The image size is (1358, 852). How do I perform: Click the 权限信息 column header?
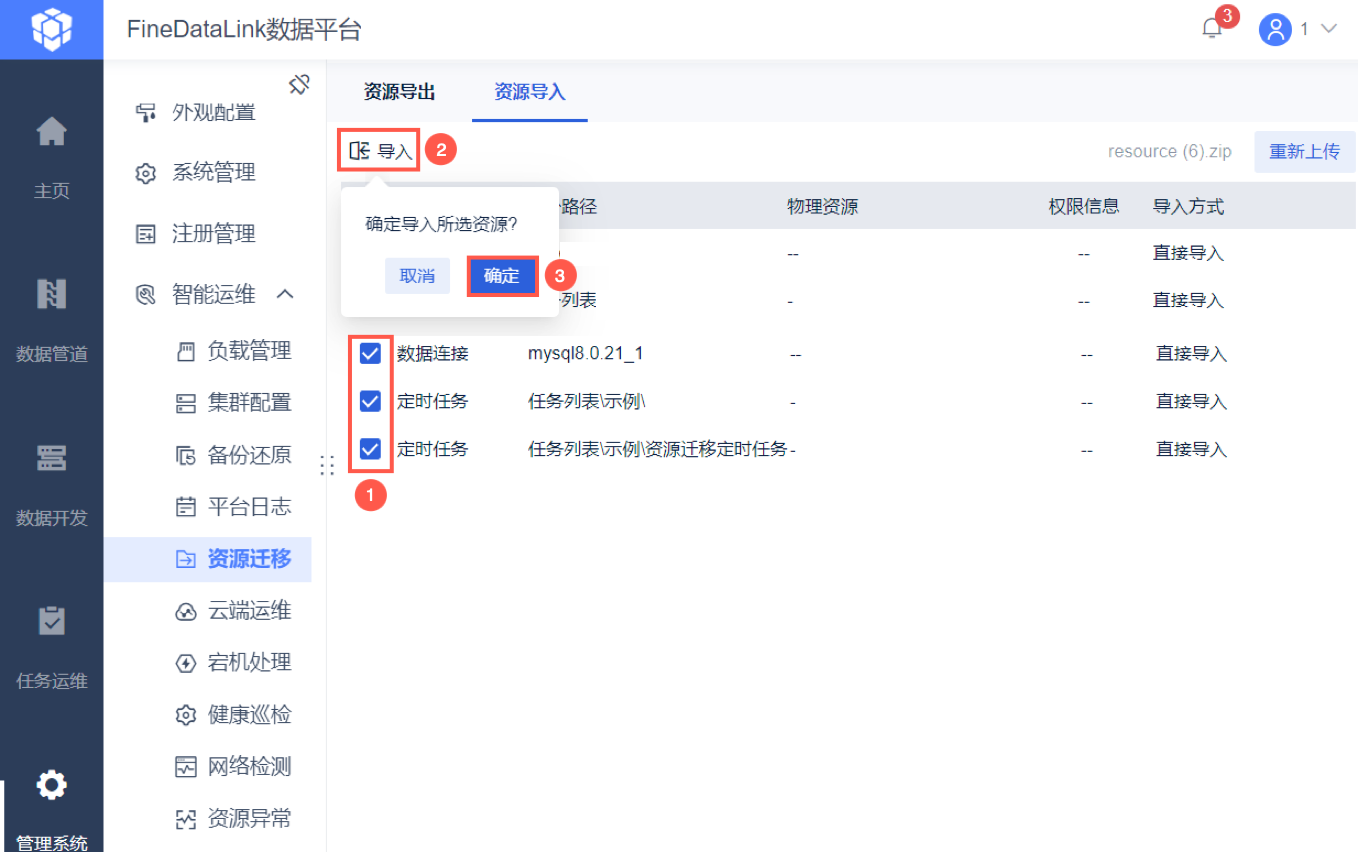click(1084, 207)
